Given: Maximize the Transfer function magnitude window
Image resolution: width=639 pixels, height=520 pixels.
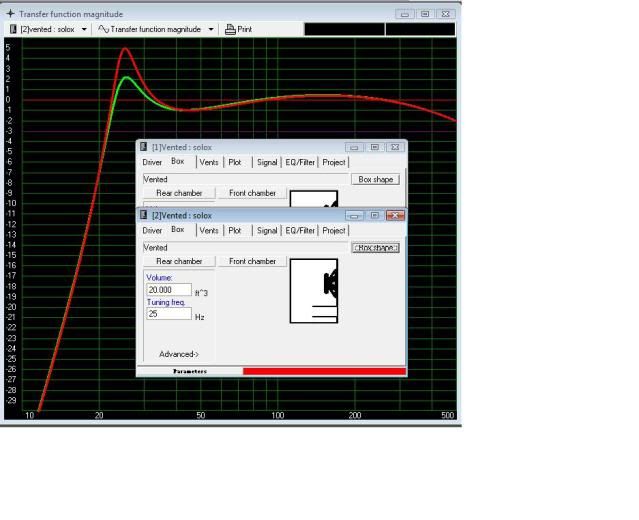Looking at the screenshot, I should point(425,14).
